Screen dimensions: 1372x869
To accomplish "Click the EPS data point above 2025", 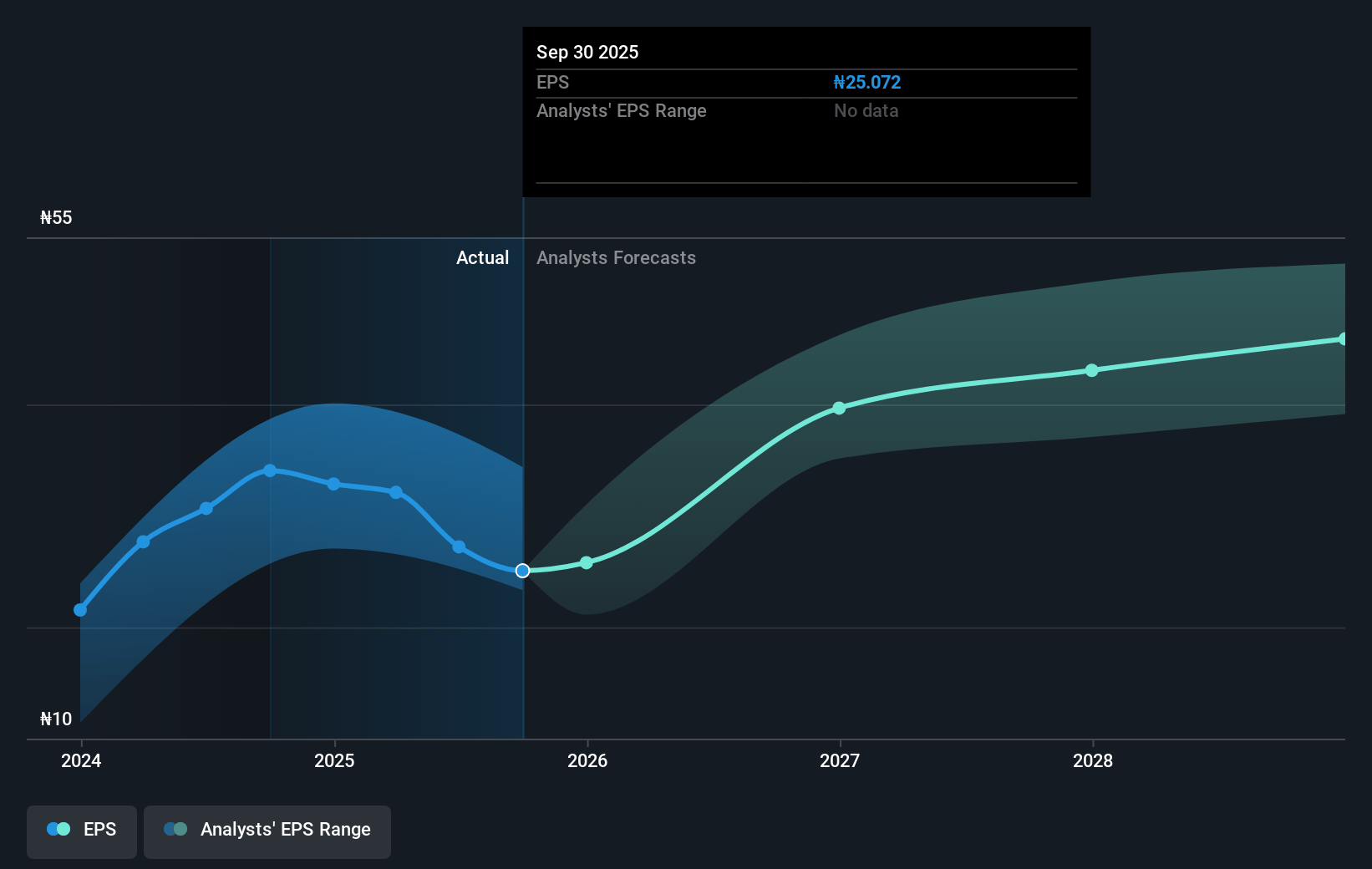I will 333,484.
